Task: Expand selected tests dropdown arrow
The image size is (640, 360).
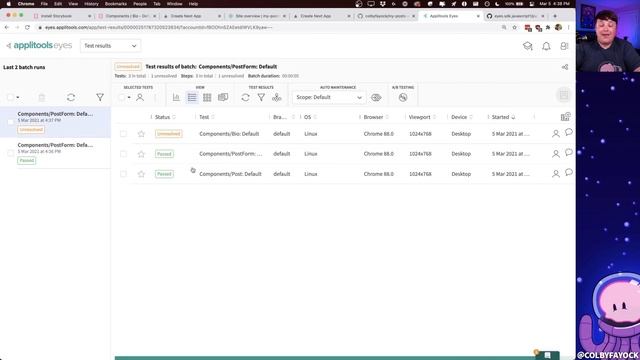Action: (129, 98)
